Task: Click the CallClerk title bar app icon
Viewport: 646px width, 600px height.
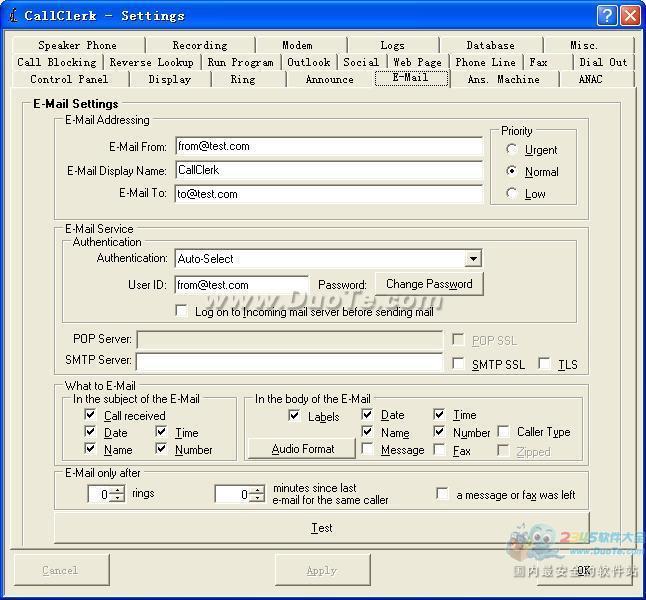Action: (12, 15)
